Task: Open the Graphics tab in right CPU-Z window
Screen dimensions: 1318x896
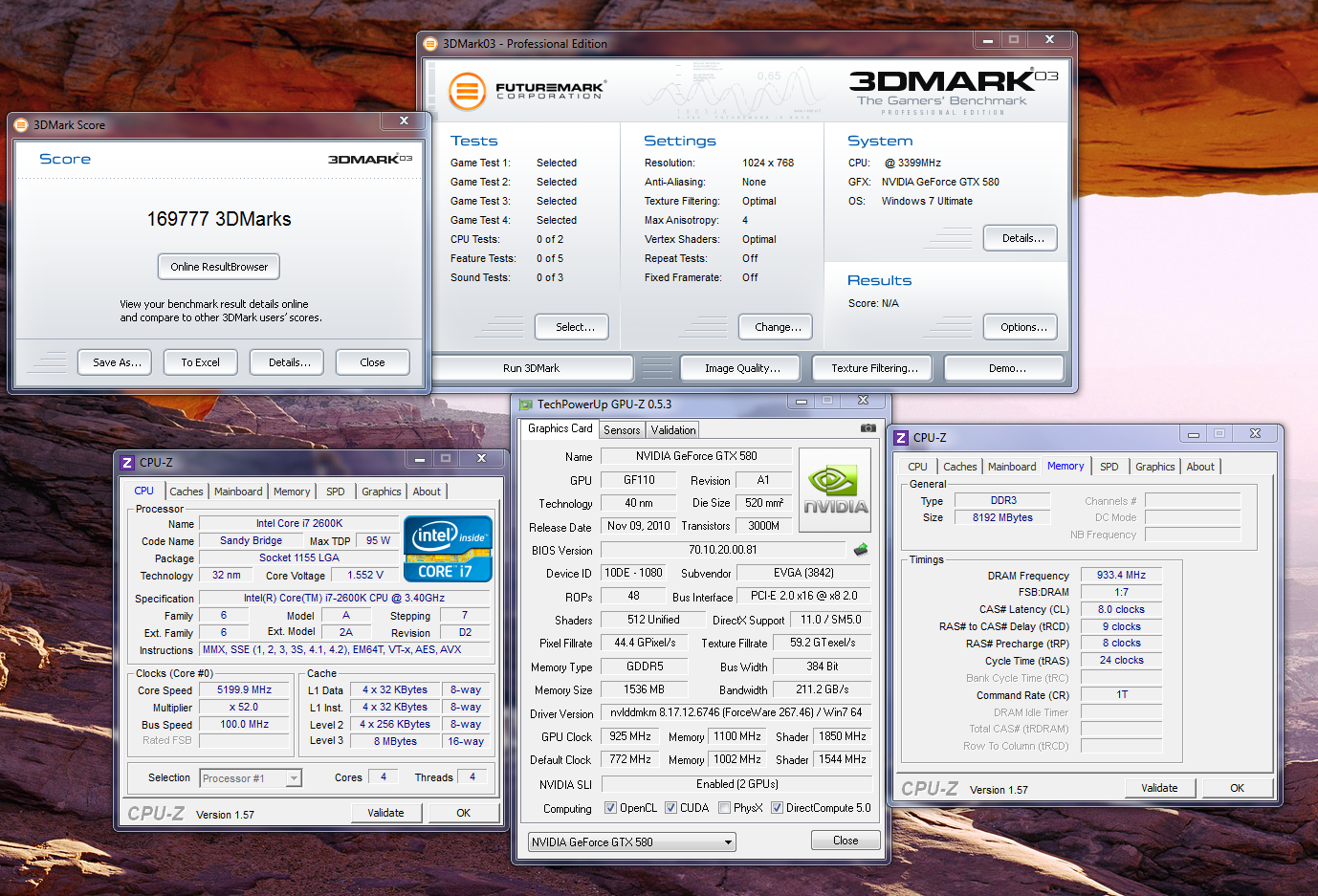Action: (1154, 467)
